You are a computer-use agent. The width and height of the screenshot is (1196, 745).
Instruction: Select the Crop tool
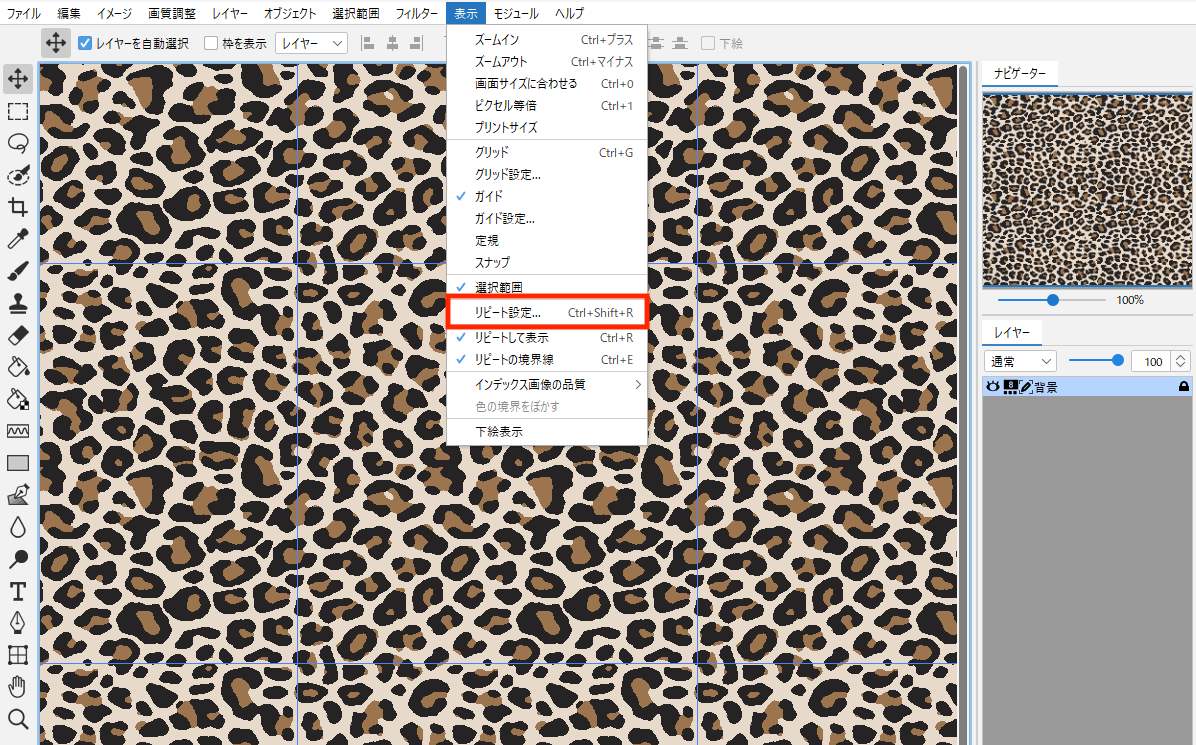pos(17,207)
